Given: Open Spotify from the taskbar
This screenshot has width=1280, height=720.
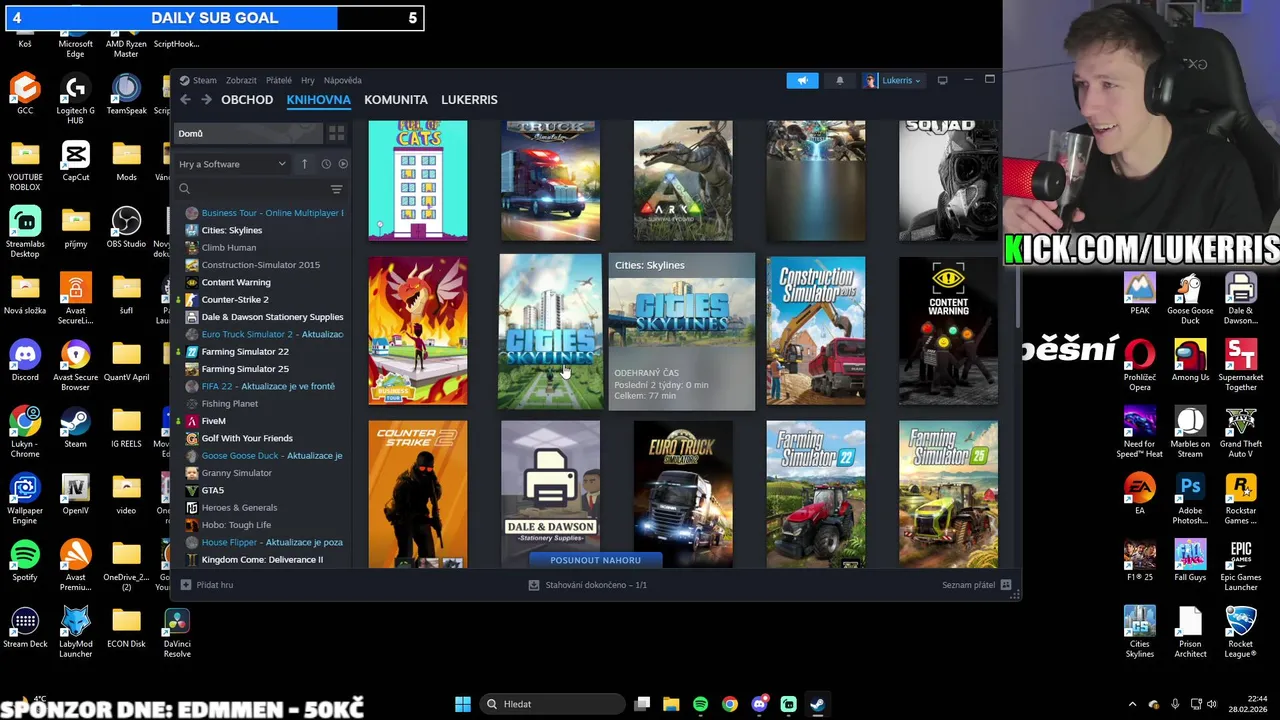Looking at the screenshot, I should pos(700,704).
